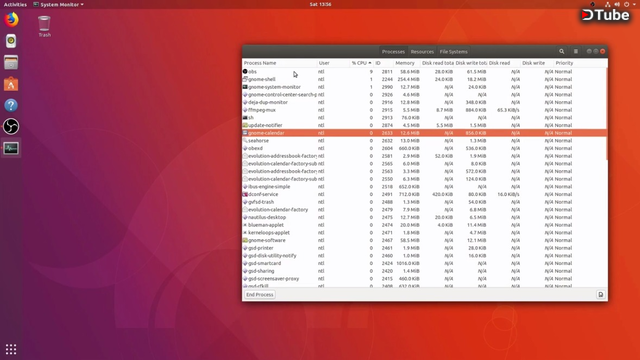
Task: Sort by User column header
Action: point(333,63)
